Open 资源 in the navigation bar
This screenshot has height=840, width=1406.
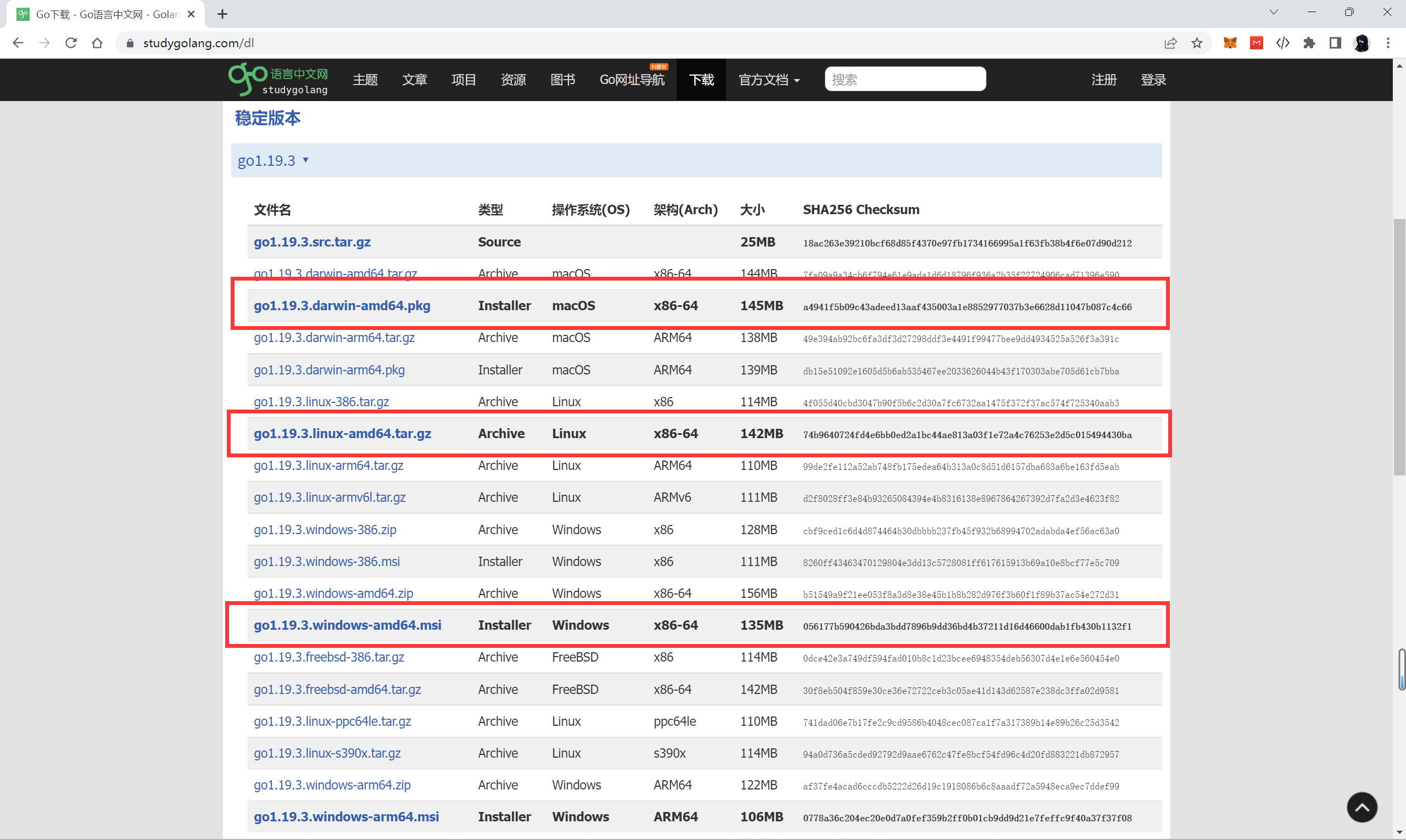(x=514, y=80)
